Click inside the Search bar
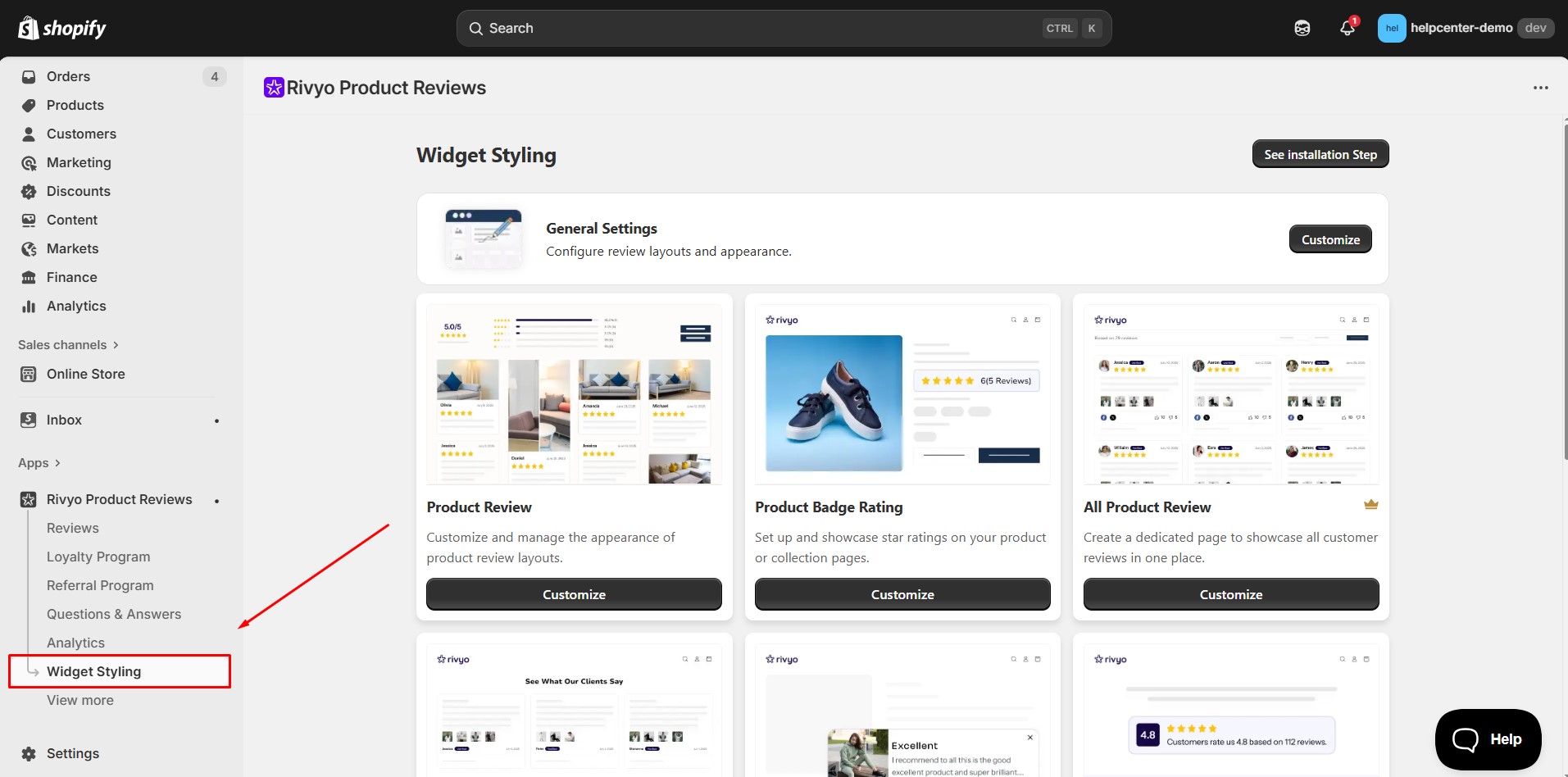Viewport: 1568px width, 777px height. tap(783, 27)
